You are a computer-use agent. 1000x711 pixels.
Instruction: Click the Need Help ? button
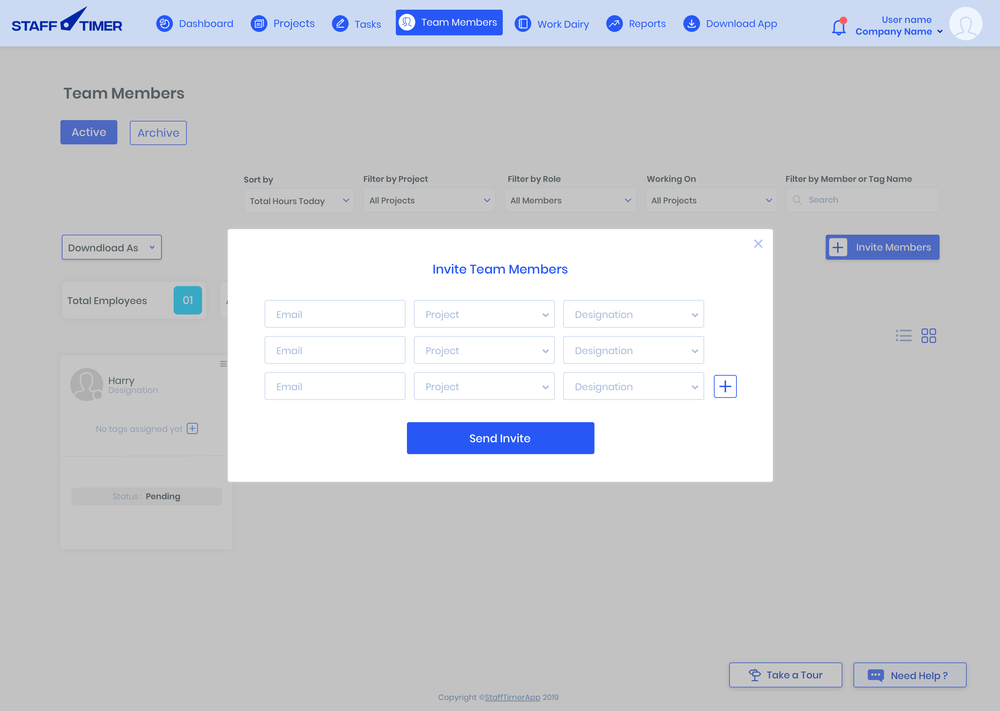coord(910,675)
